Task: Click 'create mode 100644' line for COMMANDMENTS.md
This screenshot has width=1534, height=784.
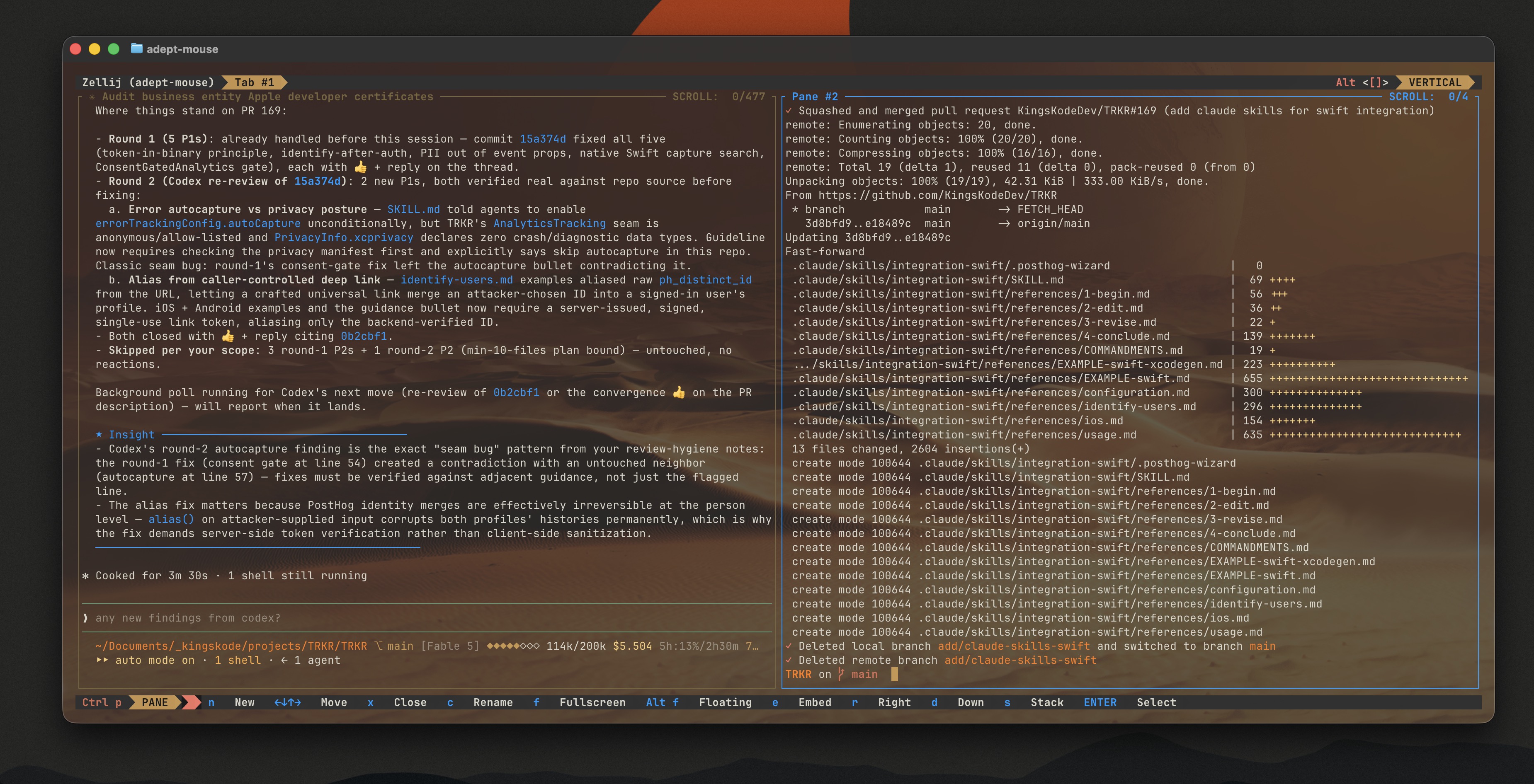Action: [x=1050, y=548]
